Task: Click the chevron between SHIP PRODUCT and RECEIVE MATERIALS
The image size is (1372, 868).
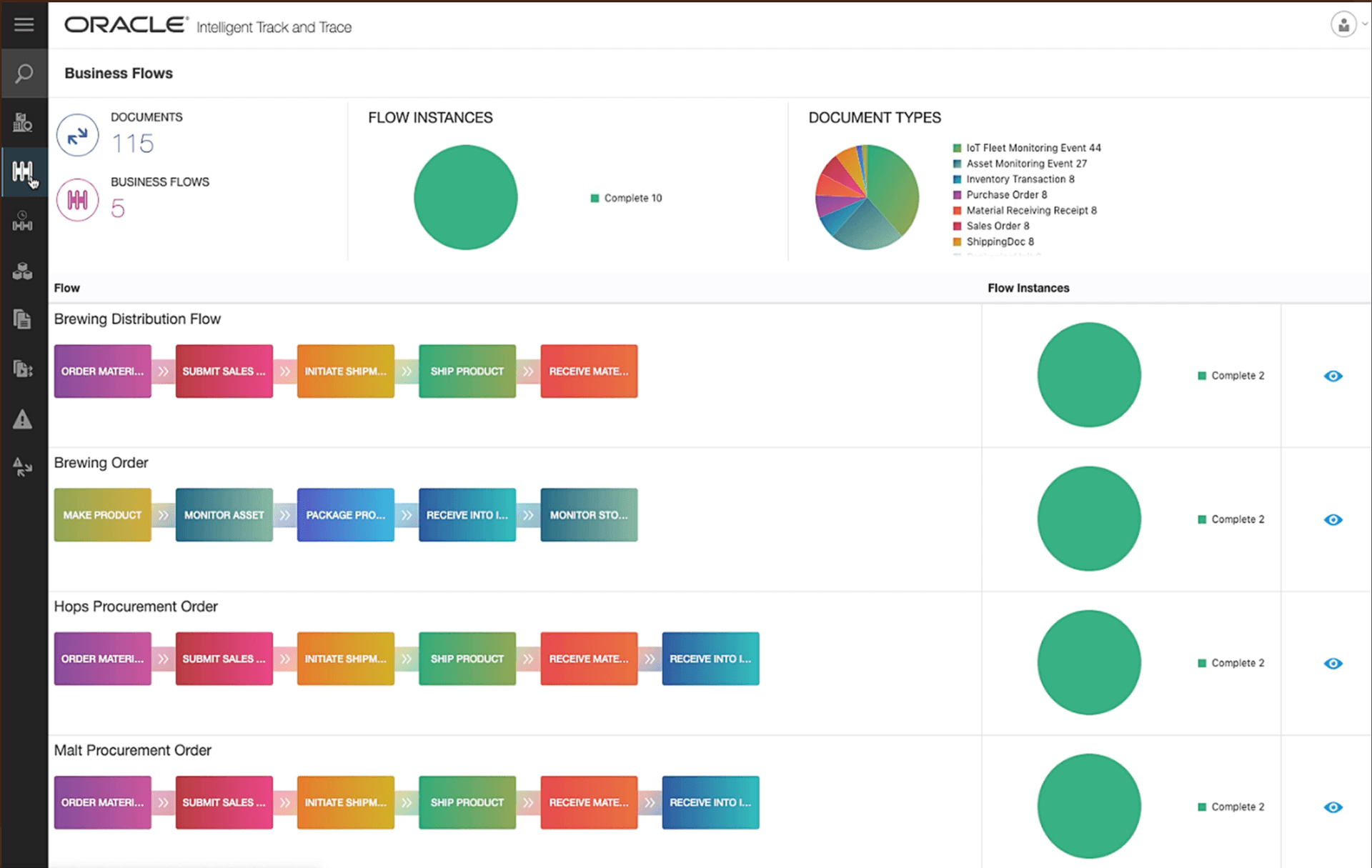Action: [529, 371]
